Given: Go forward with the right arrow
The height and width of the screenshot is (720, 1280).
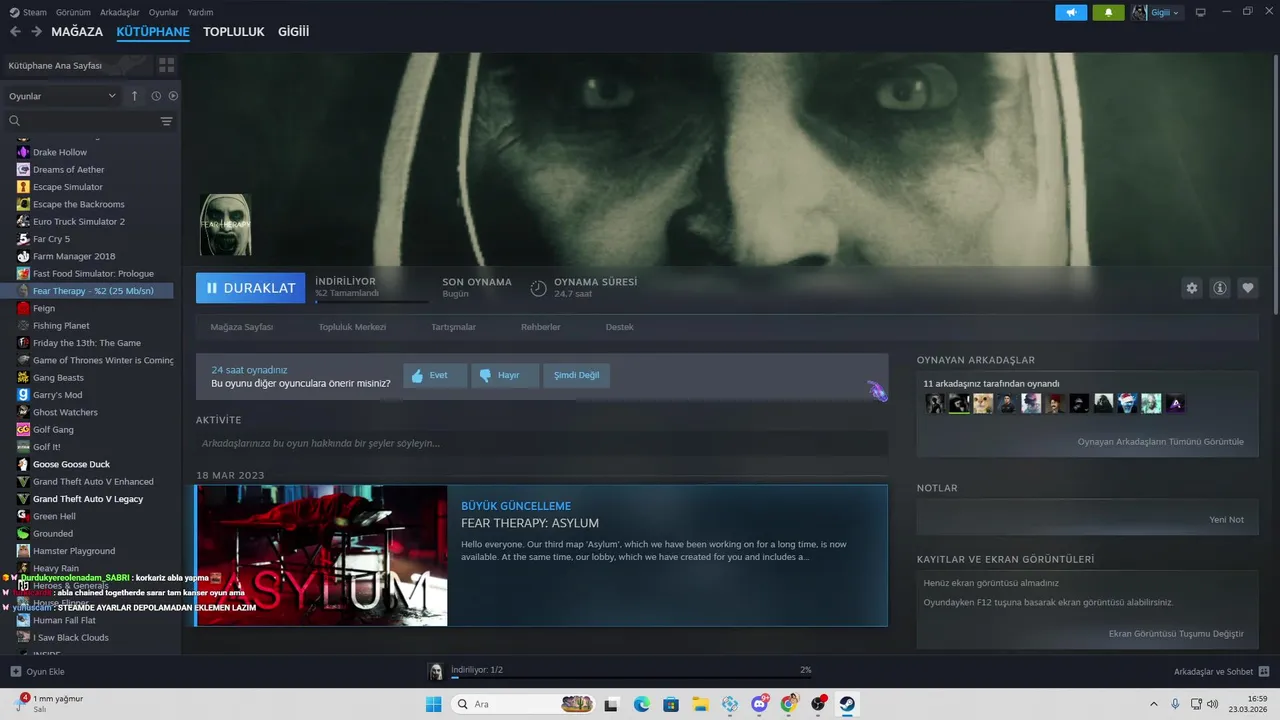Looking at the screenshot, I should coord(36,32).
